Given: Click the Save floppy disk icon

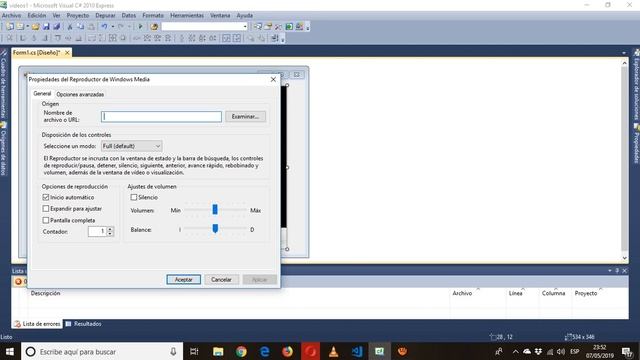Looking at the screenshot, I should click(46, 27).
